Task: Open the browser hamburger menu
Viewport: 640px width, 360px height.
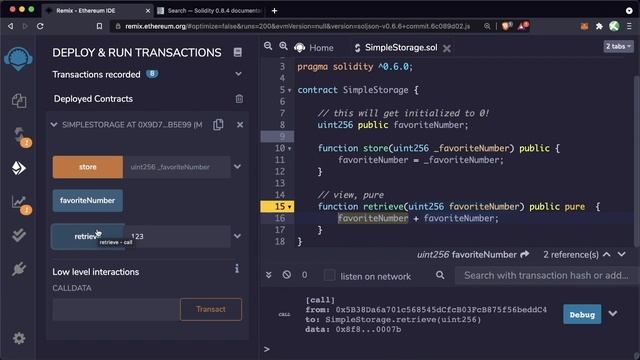Action: (x=629, y=26)
